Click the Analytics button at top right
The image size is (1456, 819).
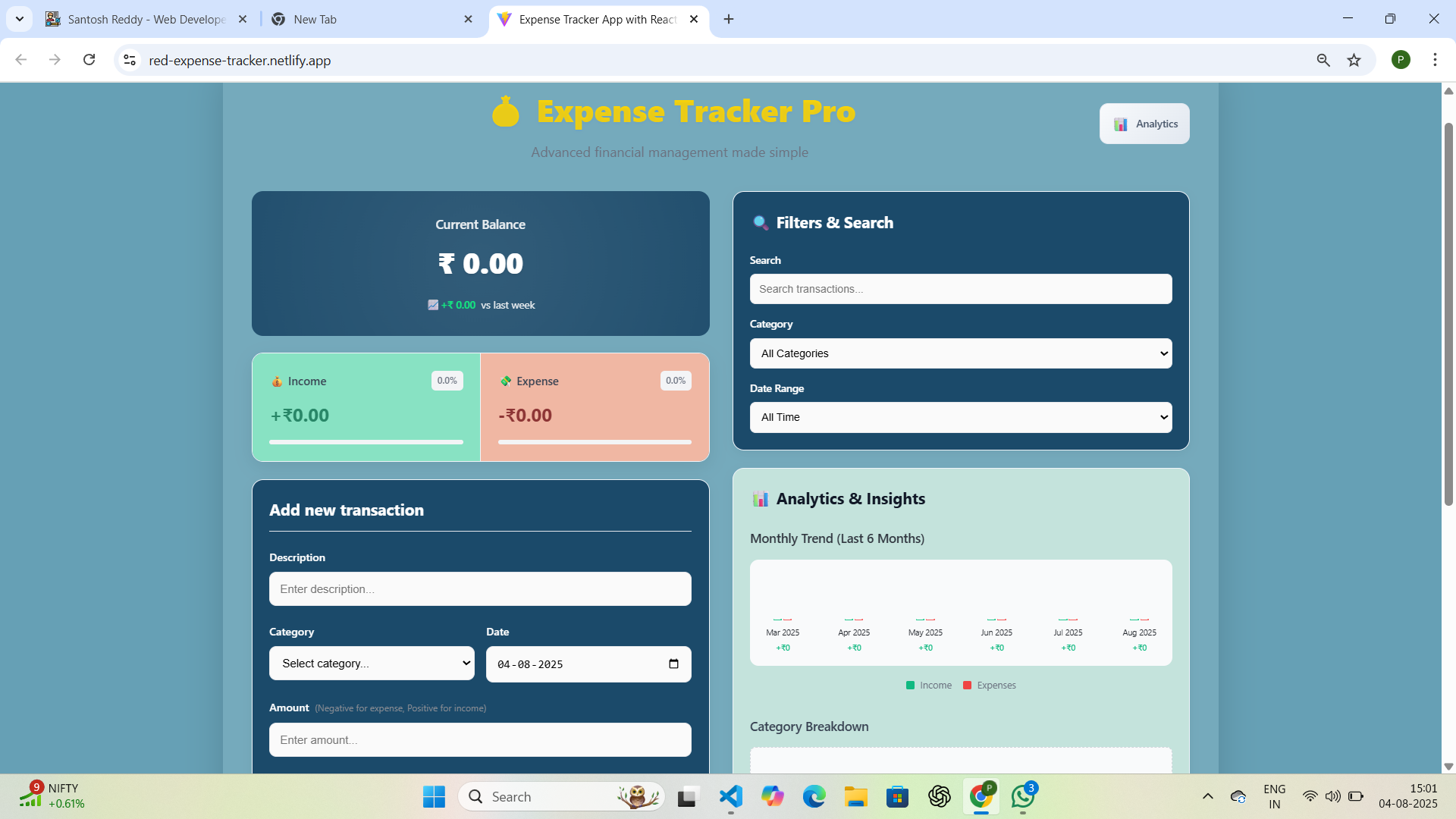1144,124
